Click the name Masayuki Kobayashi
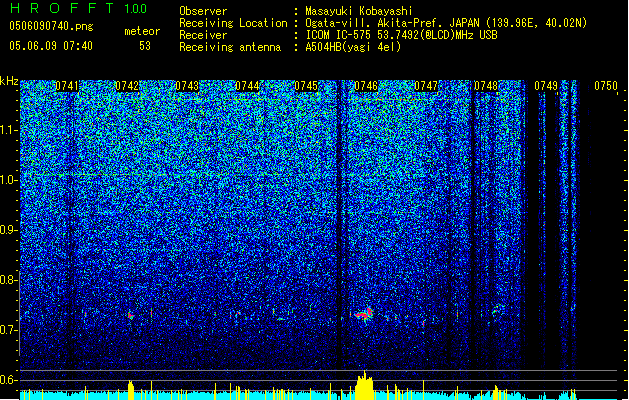The image size is (629, 400). pyautogui.click(x=359, y=11)
